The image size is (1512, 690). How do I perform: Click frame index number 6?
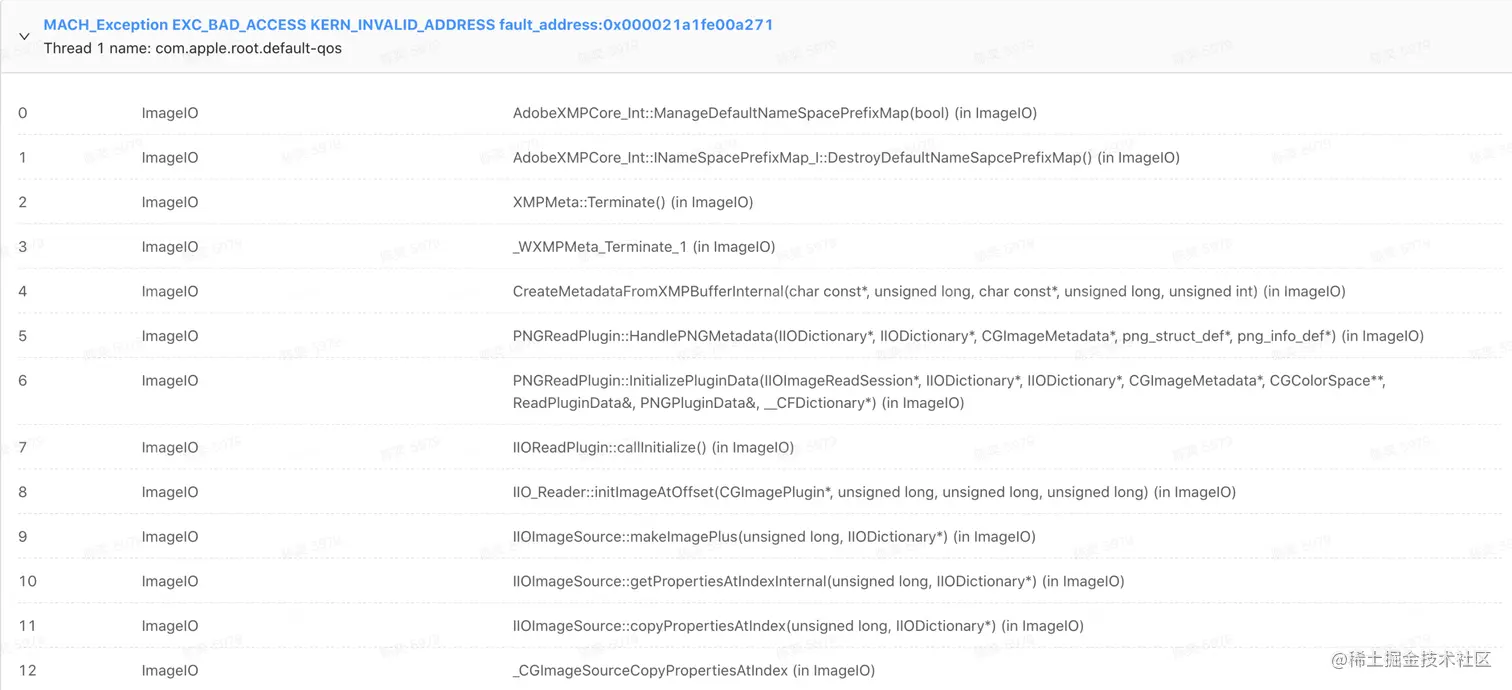coord(23,380)
